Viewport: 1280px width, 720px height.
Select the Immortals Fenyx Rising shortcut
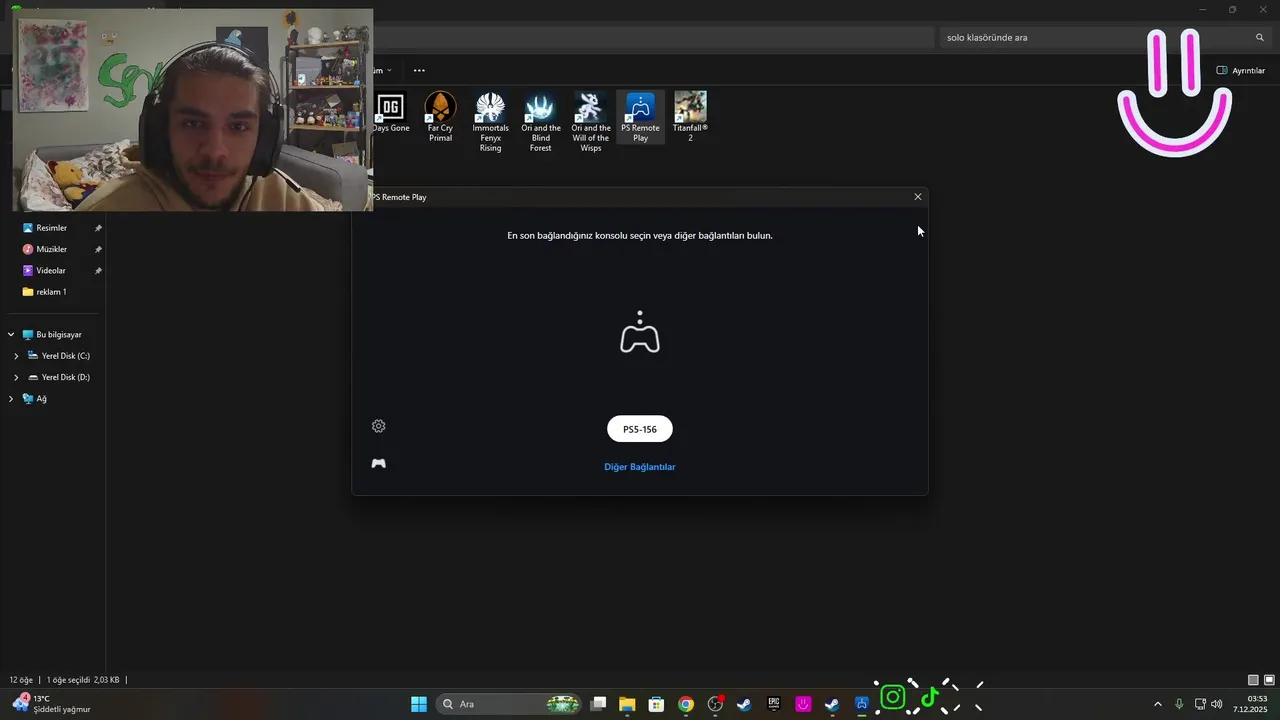[490, 122]
